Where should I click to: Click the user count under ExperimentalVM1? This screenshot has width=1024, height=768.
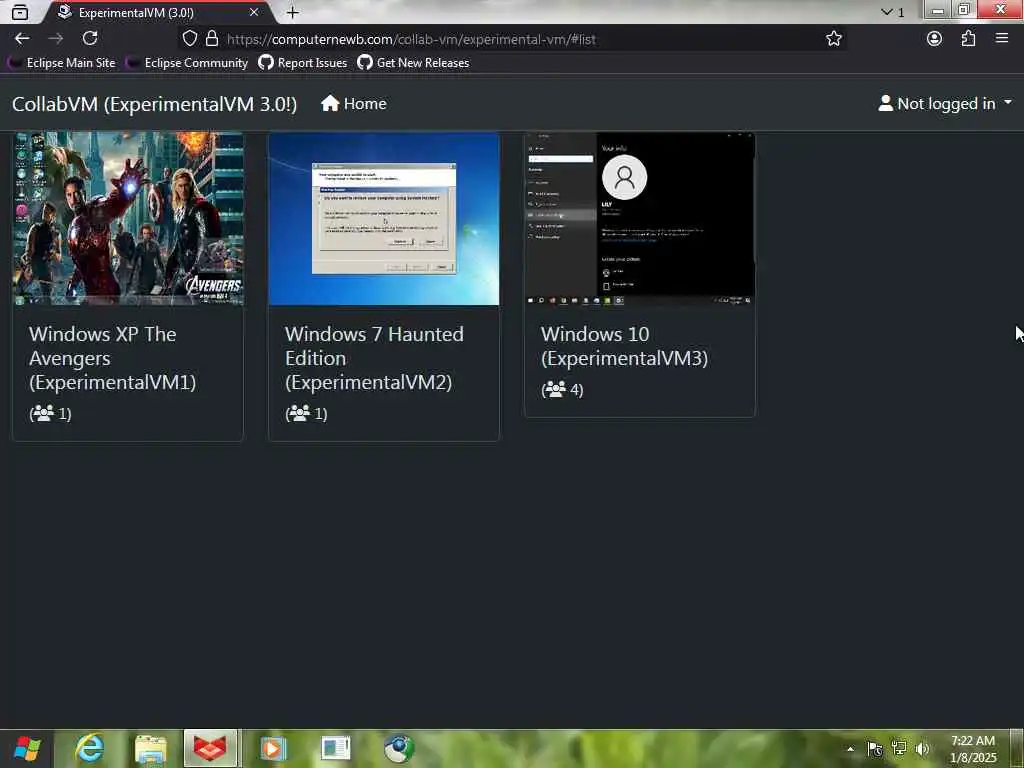click(x=50, y=413)
